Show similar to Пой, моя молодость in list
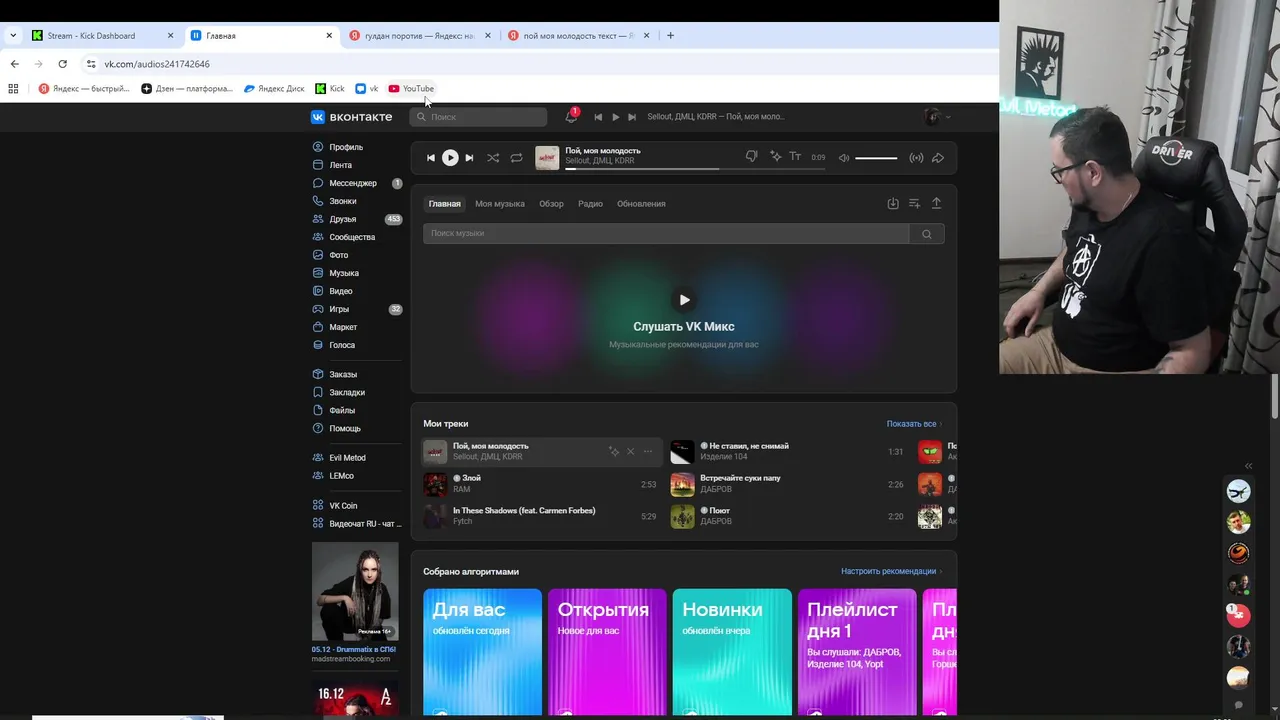Screen dimensions: 1280x720 614,452
